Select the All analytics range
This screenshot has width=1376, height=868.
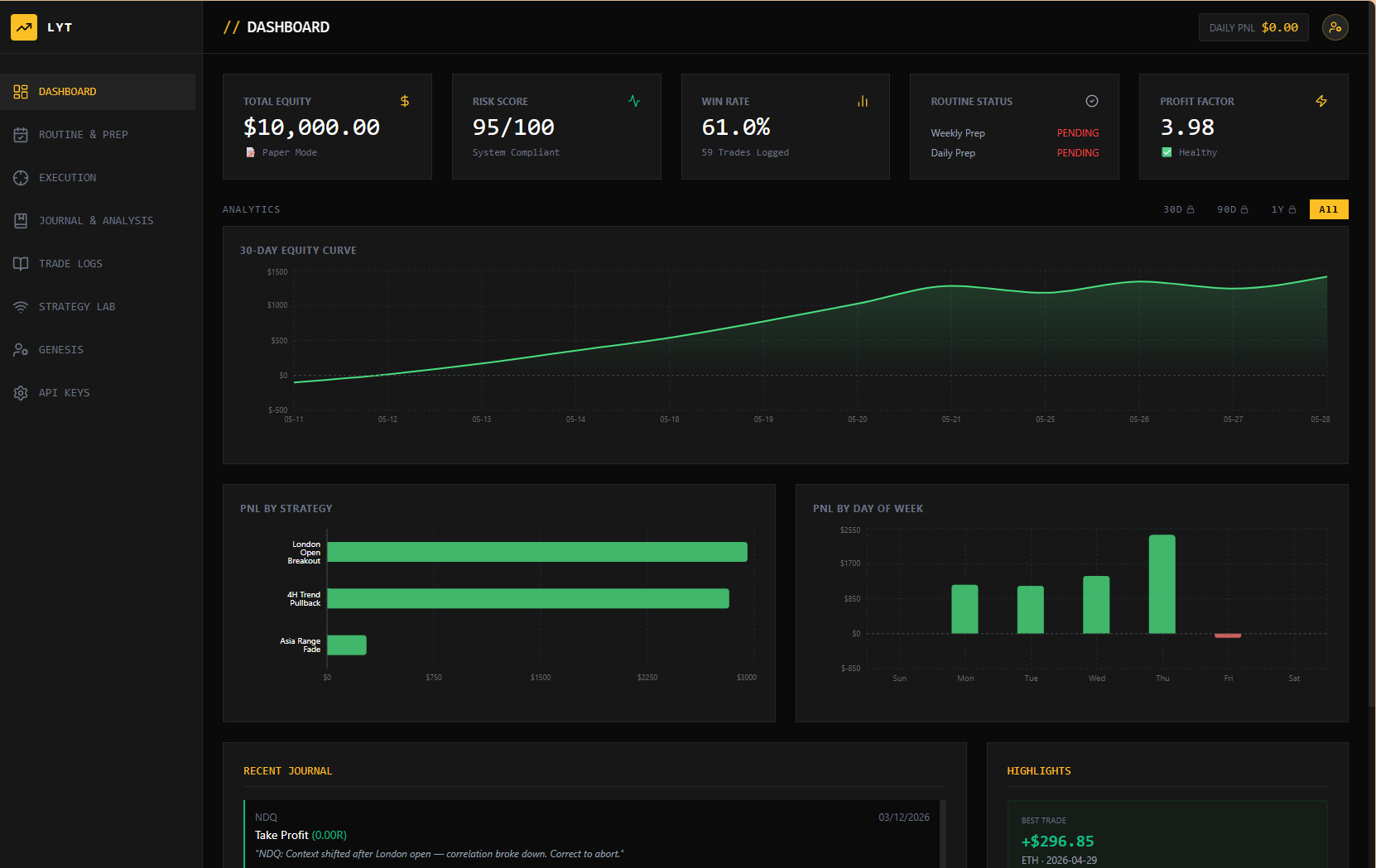[1329, 209]
